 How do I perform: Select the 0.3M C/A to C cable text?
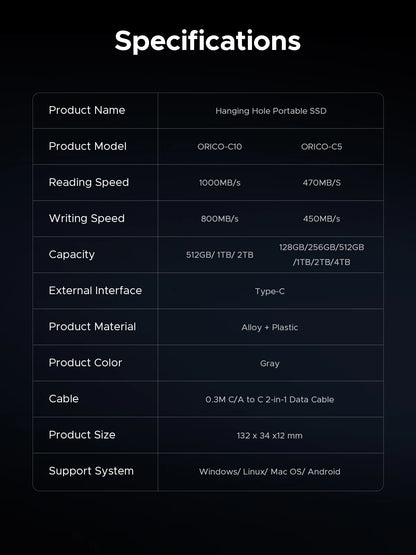[270, 400]
